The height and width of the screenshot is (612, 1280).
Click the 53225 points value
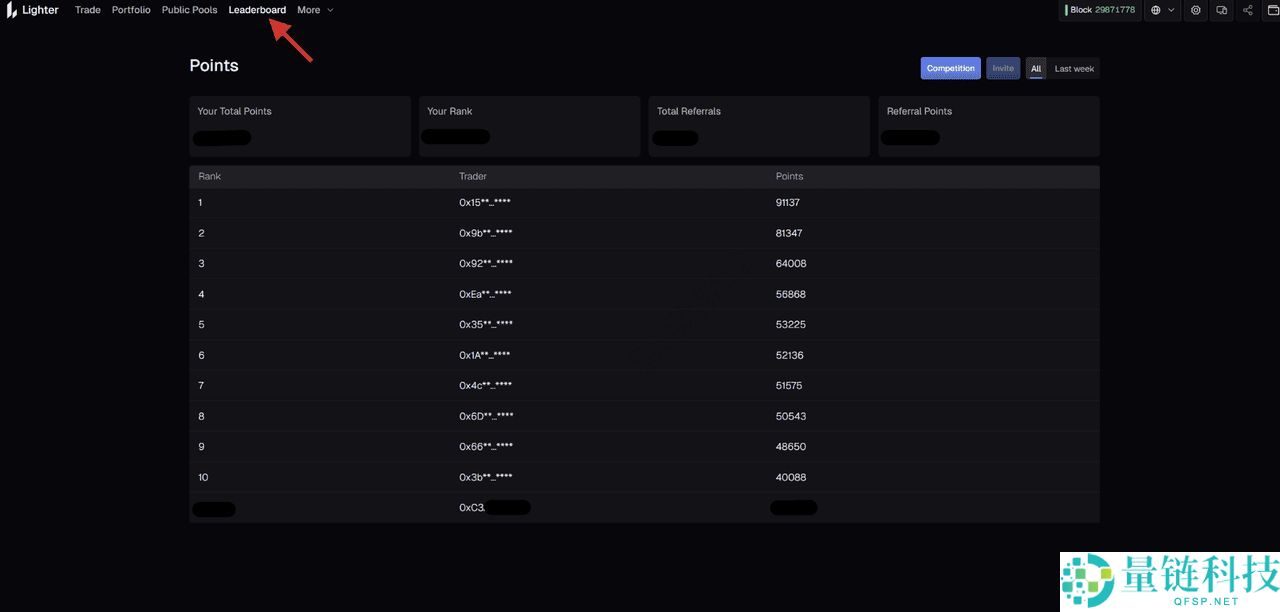pyautogui.click(x=791, y=324)
